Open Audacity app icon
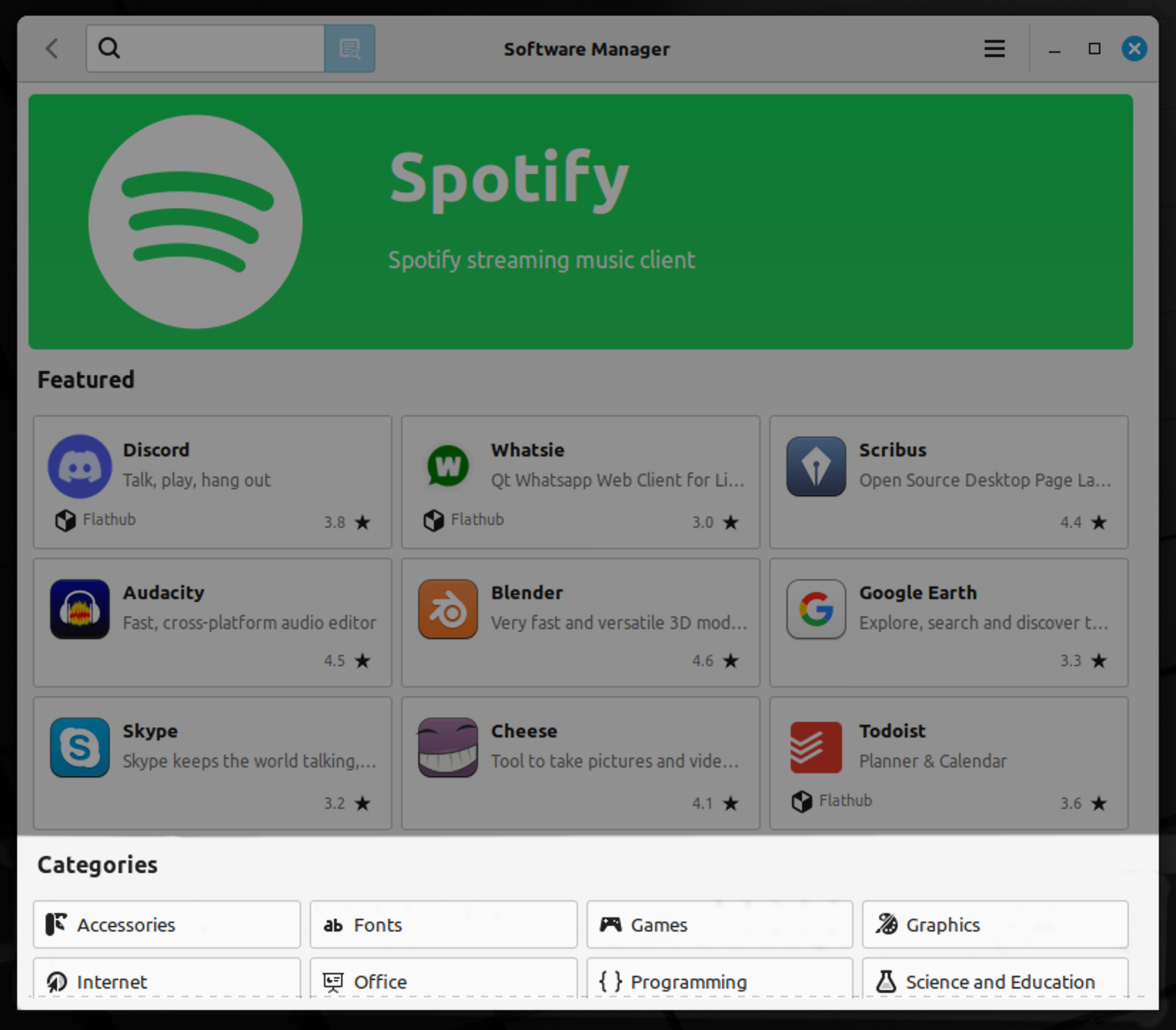1176x1030 pixels. pyautogui.click(x=80, y=609)
